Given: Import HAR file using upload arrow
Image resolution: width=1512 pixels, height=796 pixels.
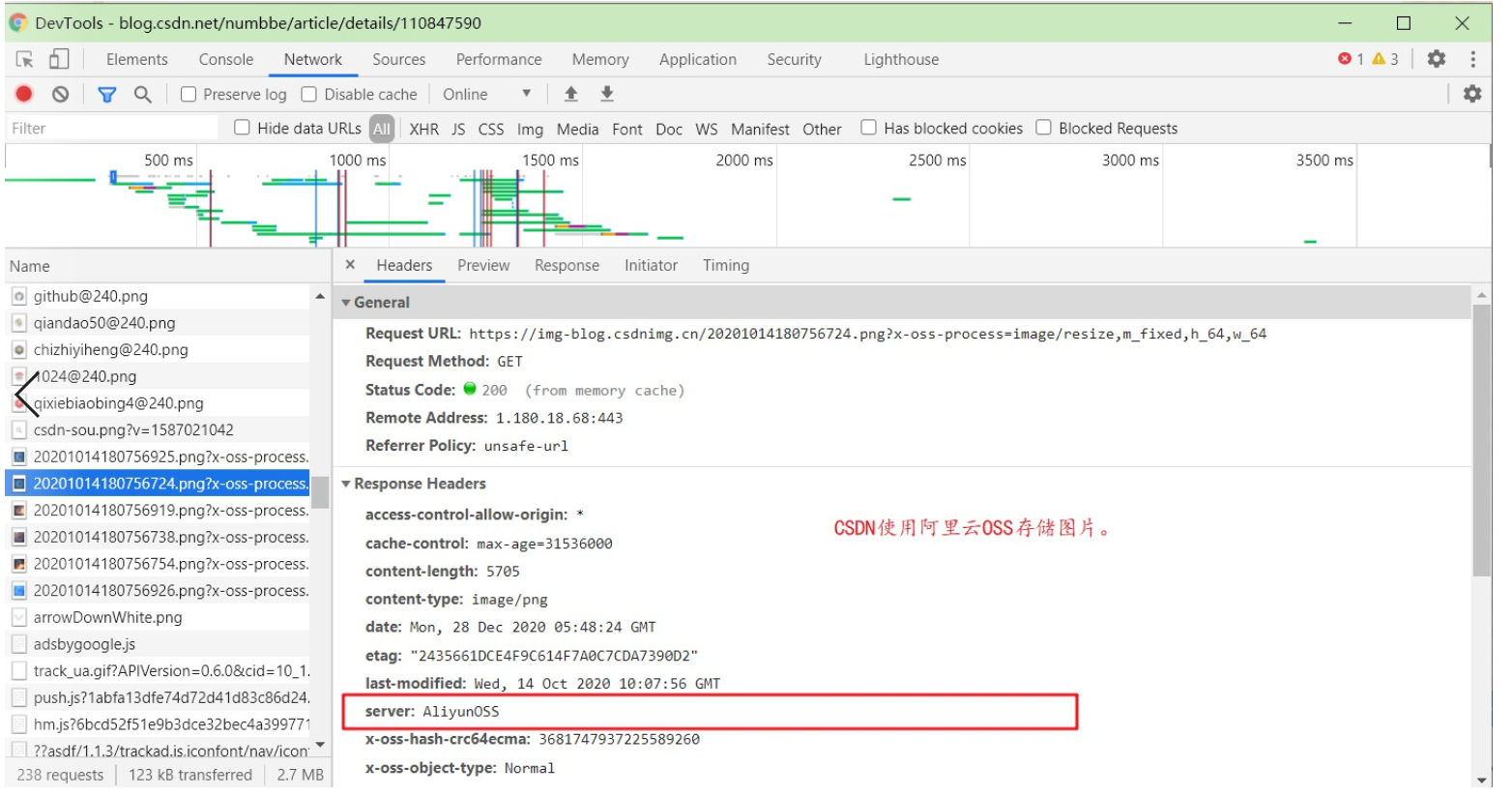Looking at the screenshot, I should coord(570,94).
